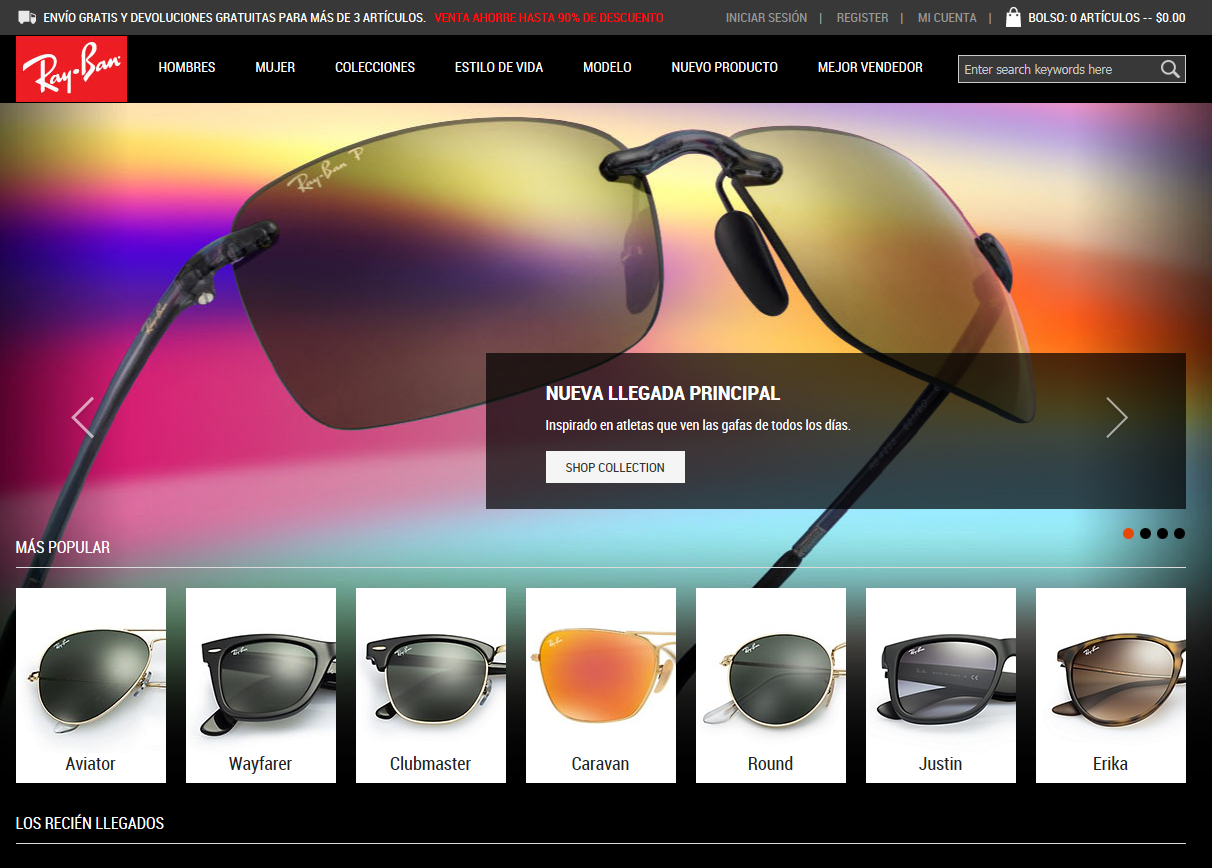The width and height of the screenshot is (1212, 868).
Task: Click the shopping bag icon
Action: coord(1014,17)
